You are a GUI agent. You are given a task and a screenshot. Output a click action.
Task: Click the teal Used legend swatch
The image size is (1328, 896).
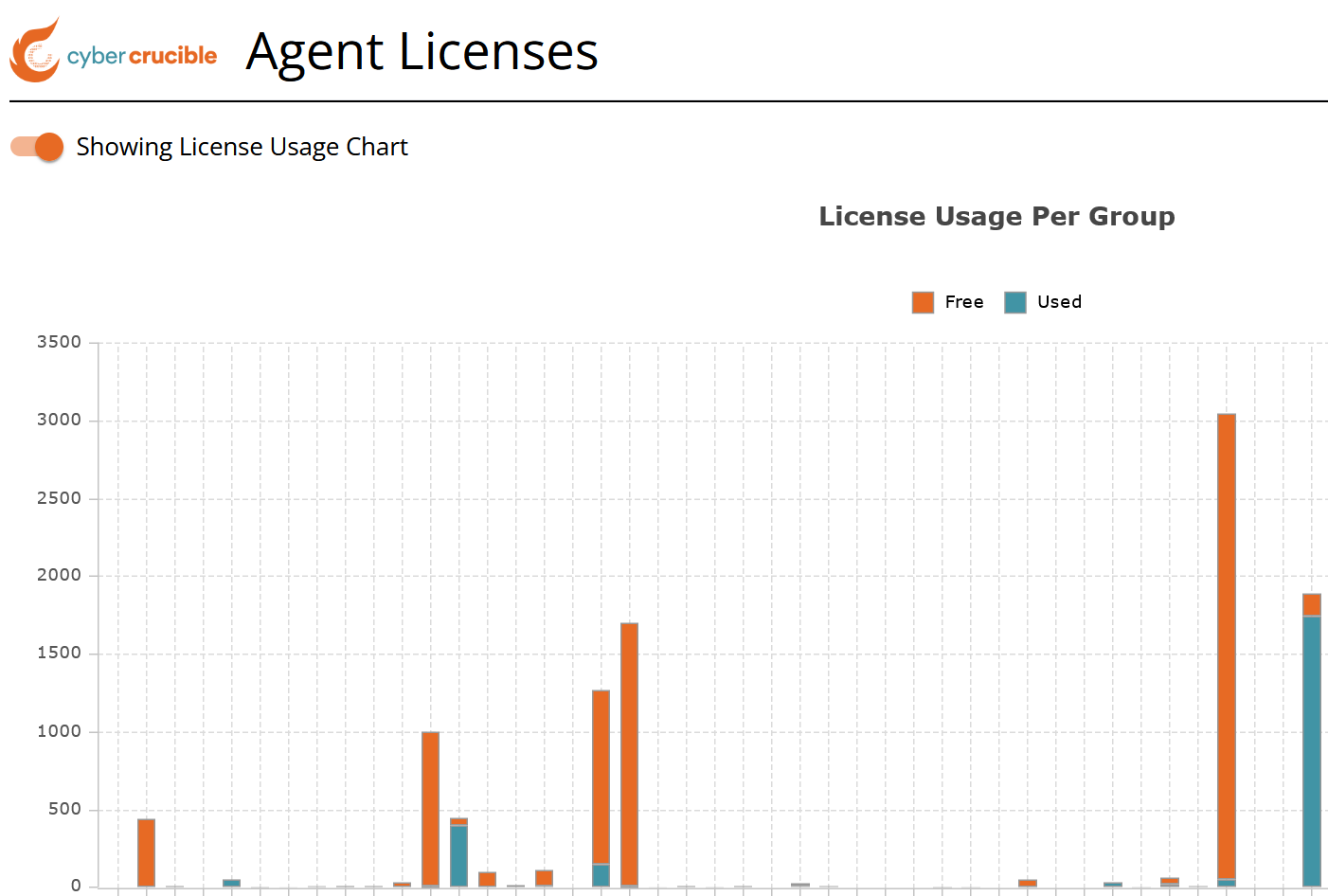point(1015,302)
